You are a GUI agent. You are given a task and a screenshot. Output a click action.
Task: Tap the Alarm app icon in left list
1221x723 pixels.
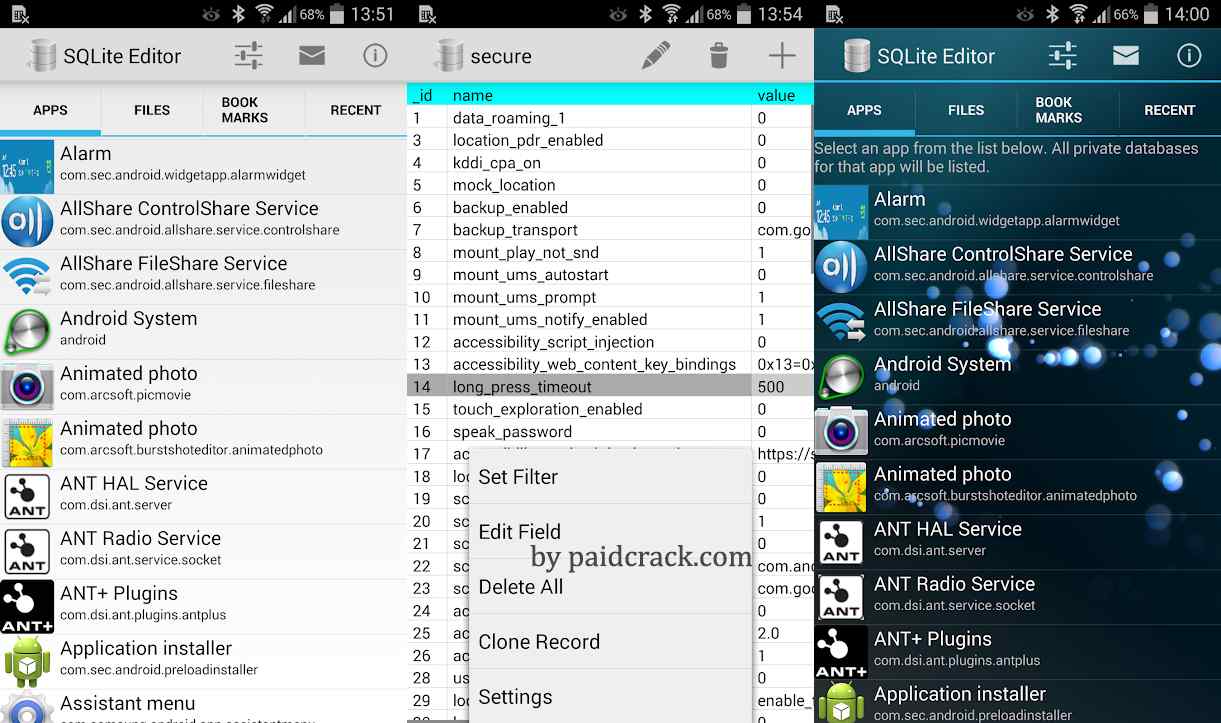(x=27, y=166)
